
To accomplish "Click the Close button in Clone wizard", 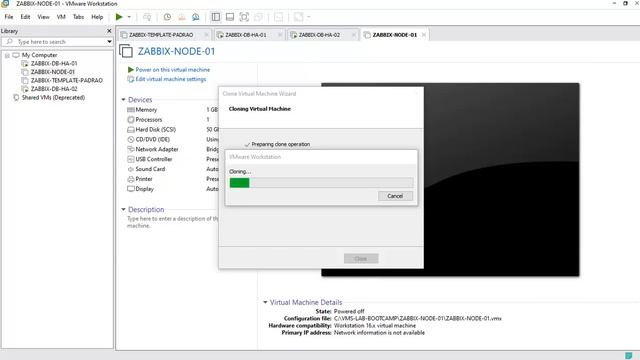I will (361, 259).
